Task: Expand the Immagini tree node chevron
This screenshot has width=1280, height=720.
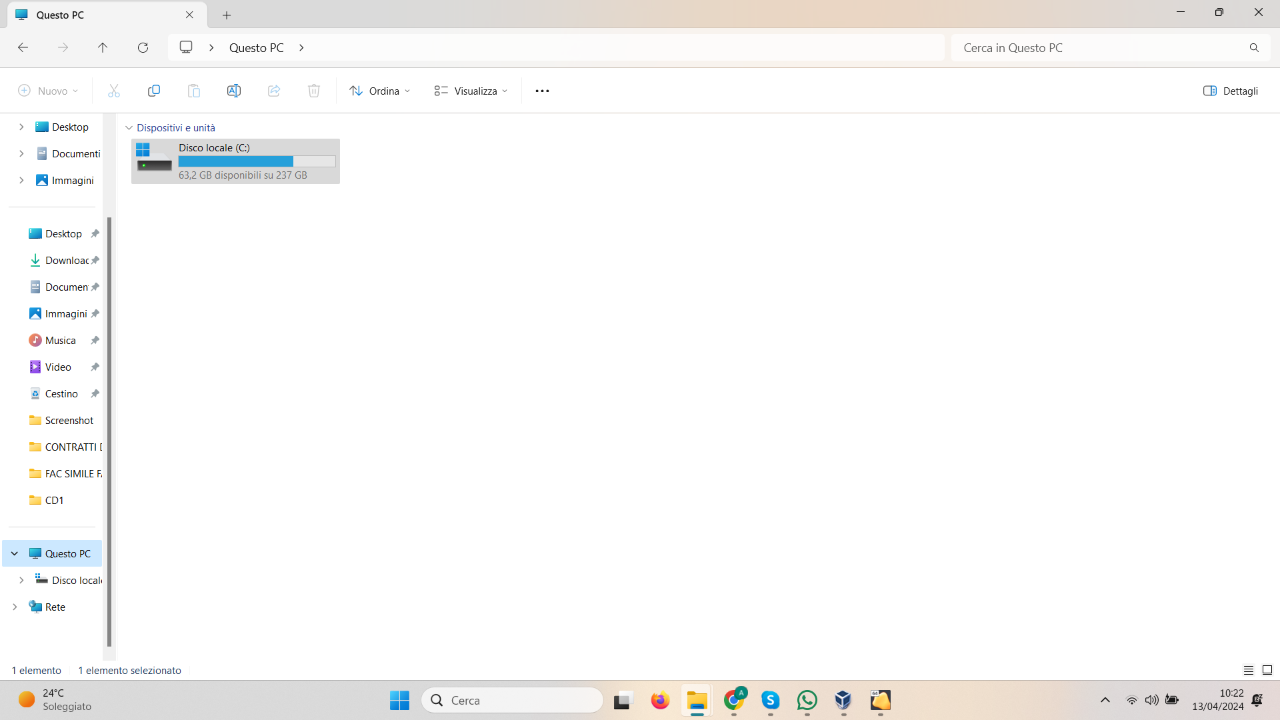Action: pyautogui.click(x=21, y=180)
